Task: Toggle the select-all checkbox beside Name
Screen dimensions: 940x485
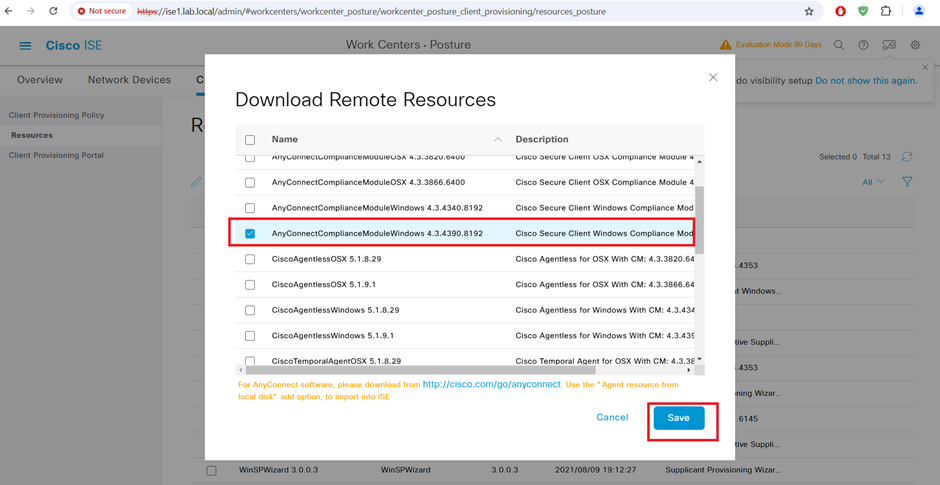Action: tap(250, 140)
